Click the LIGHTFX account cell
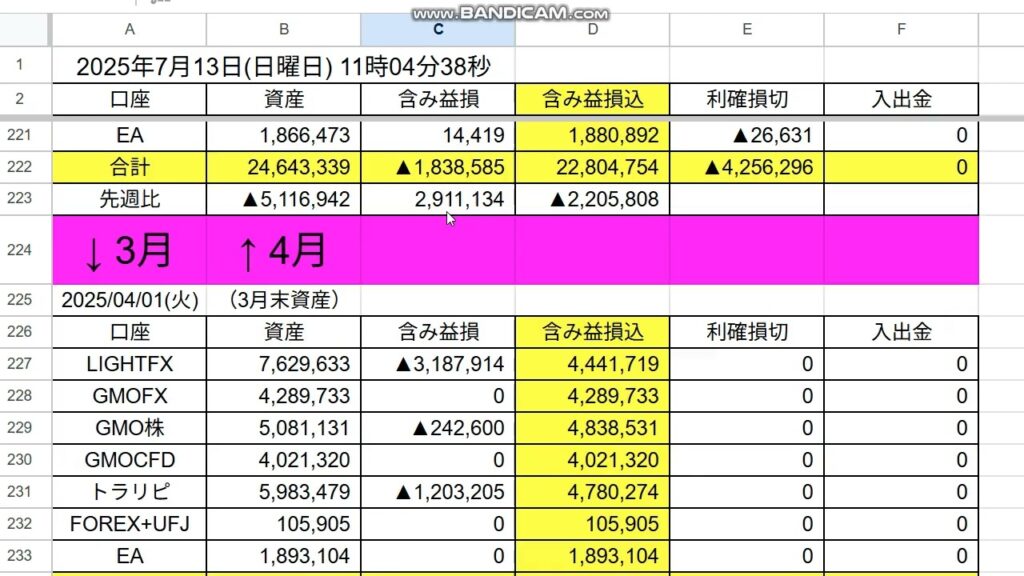This screenshot has height=576, width=1024. point(129,364)
